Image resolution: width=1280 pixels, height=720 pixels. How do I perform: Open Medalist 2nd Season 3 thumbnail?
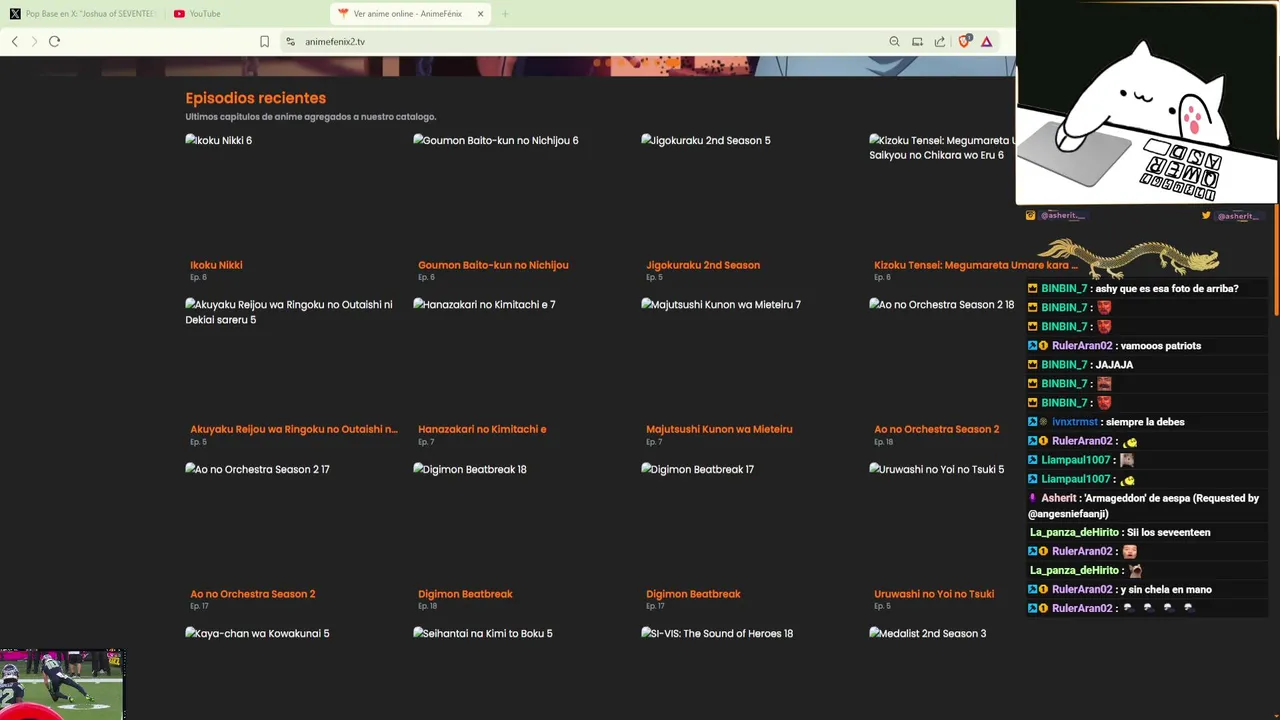[x=942, y=672]
